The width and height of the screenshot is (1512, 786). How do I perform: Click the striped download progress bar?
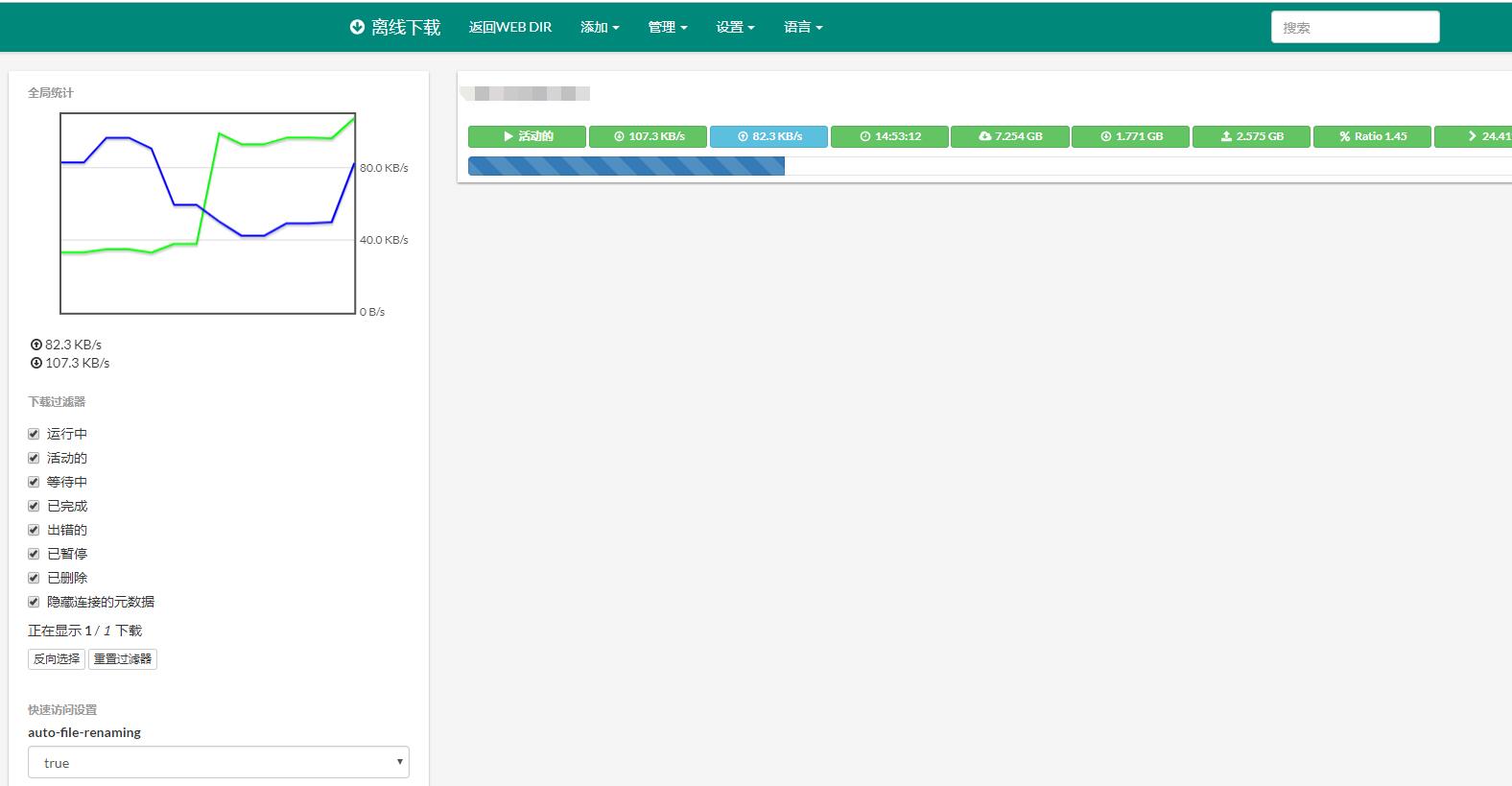coord(626,166)
